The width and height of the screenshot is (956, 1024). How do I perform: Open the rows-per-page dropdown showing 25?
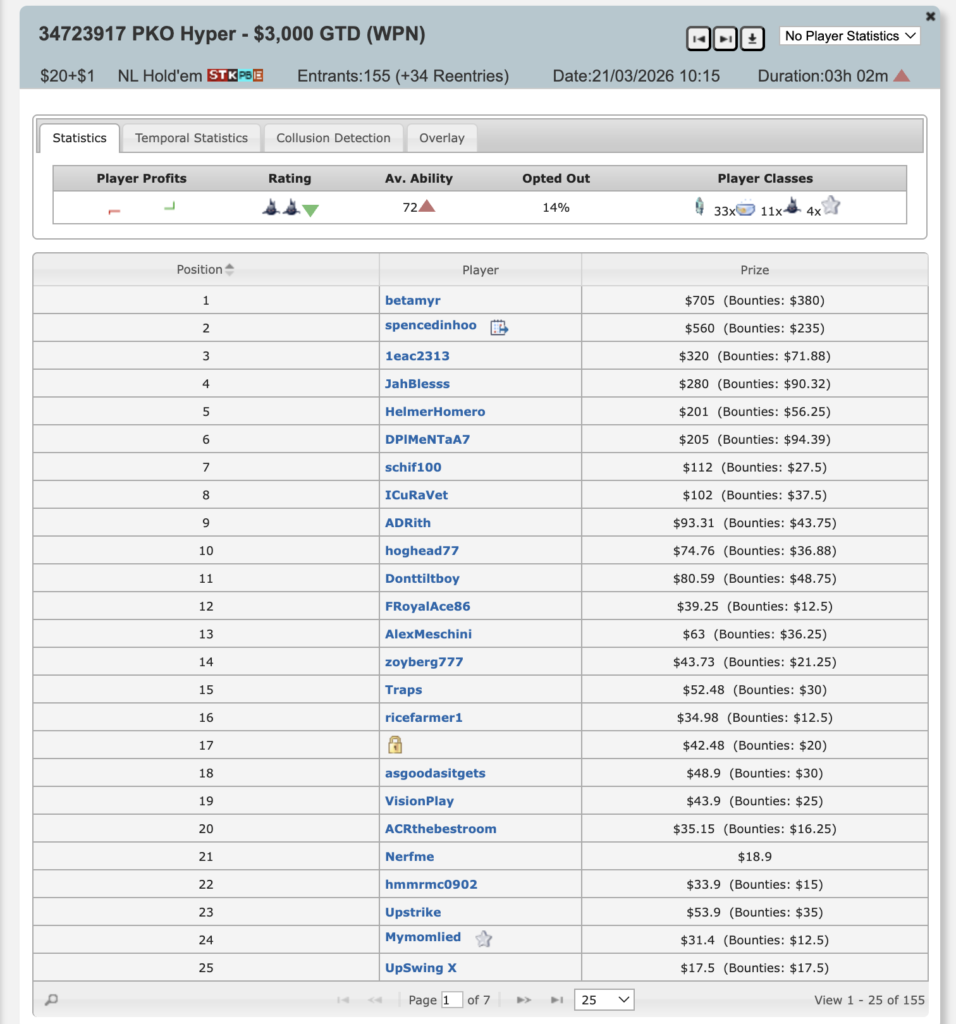coord(604,1000)
